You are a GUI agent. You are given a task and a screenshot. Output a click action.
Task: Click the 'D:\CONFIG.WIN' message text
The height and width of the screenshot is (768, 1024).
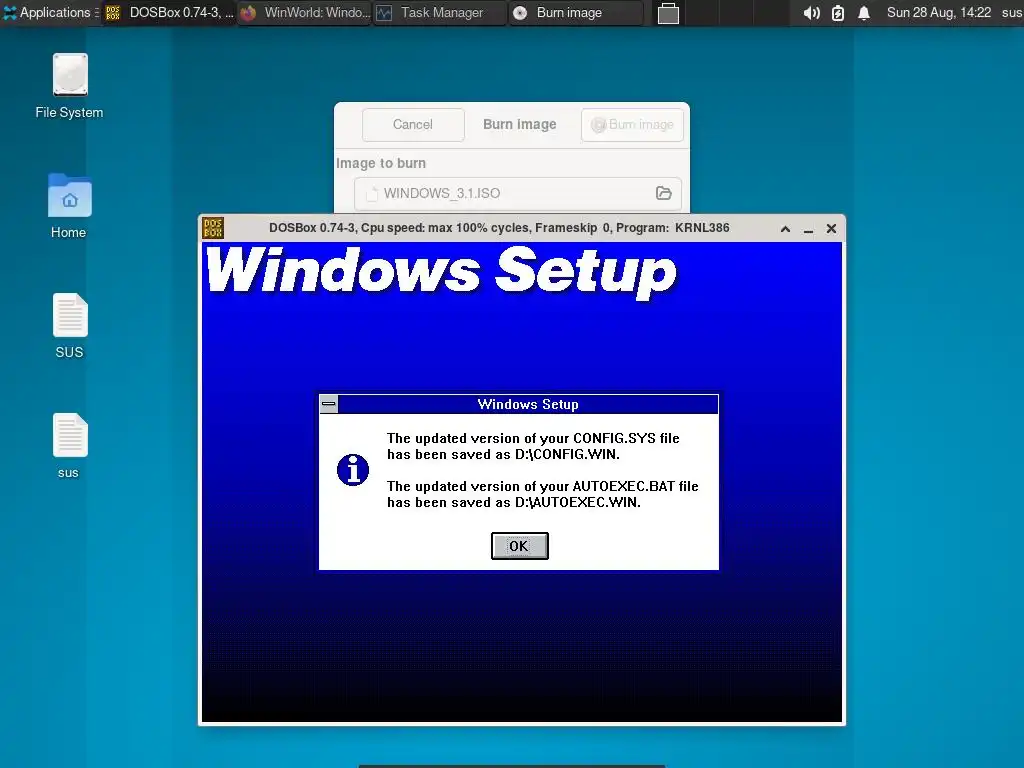[567, 454]
